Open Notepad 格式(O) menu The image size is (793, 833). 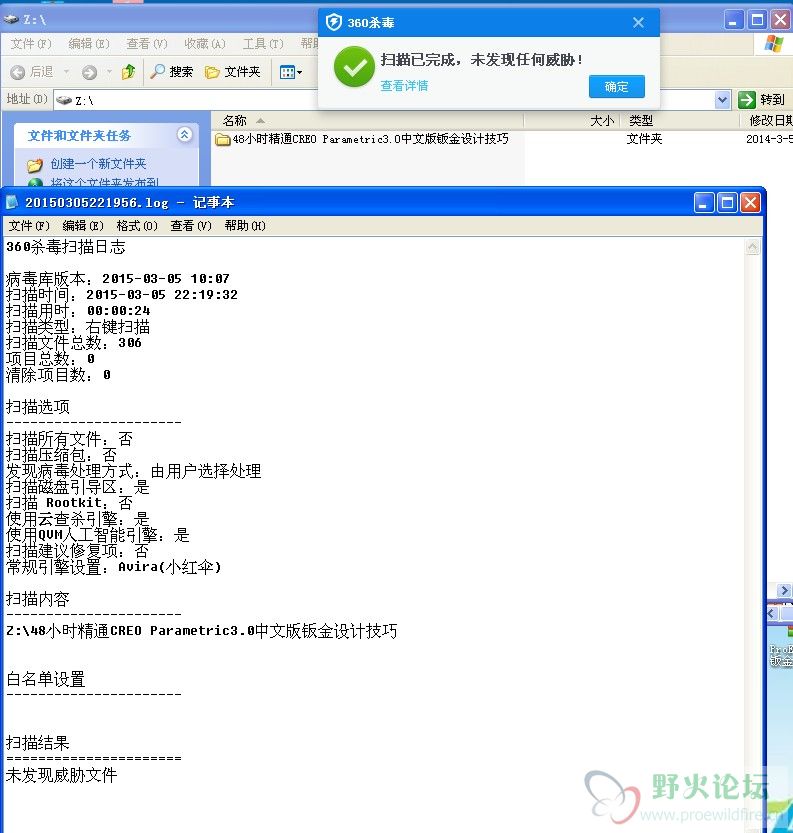137,226
